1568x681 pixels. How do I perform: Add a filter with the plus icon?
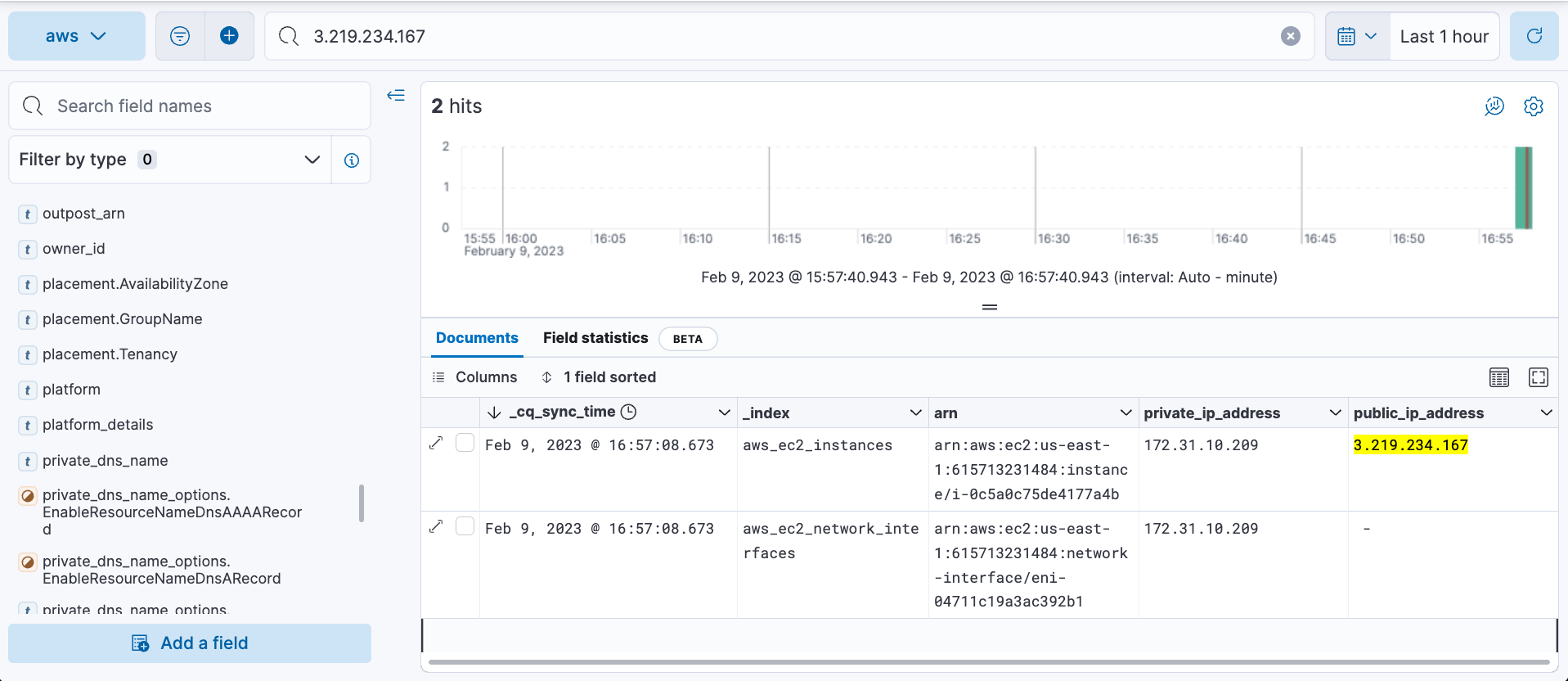click(230, 36)
